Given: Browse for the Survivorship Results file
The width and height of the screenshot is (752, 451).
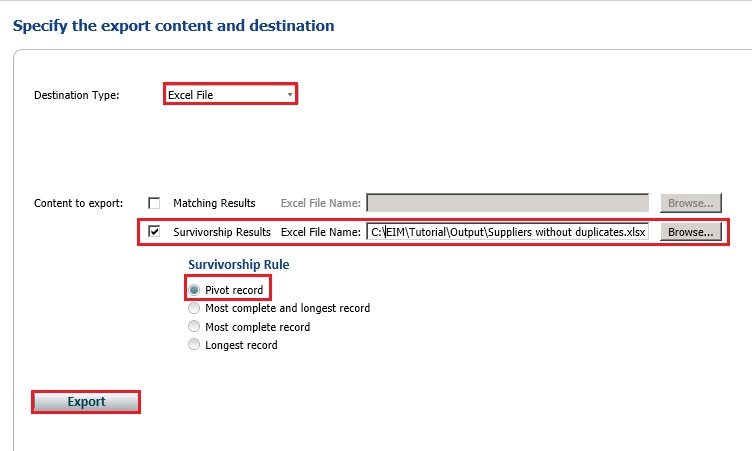Looking at the screenshot, I should 690,232.
